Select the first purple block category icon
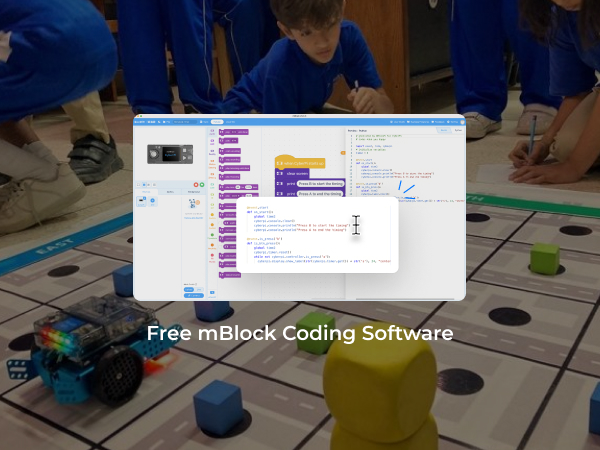The image size is (600, 450). click(212, 132)
